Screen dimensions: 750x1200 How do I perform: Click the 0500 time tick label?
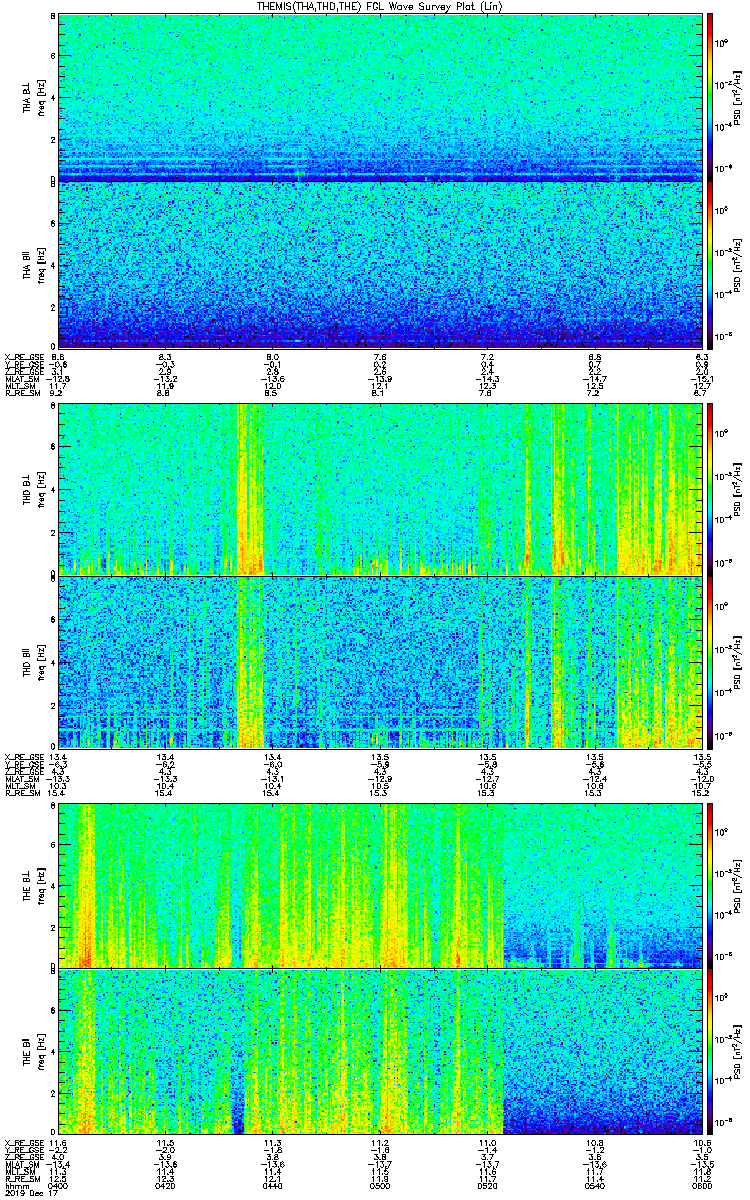tap(380, 1186)
